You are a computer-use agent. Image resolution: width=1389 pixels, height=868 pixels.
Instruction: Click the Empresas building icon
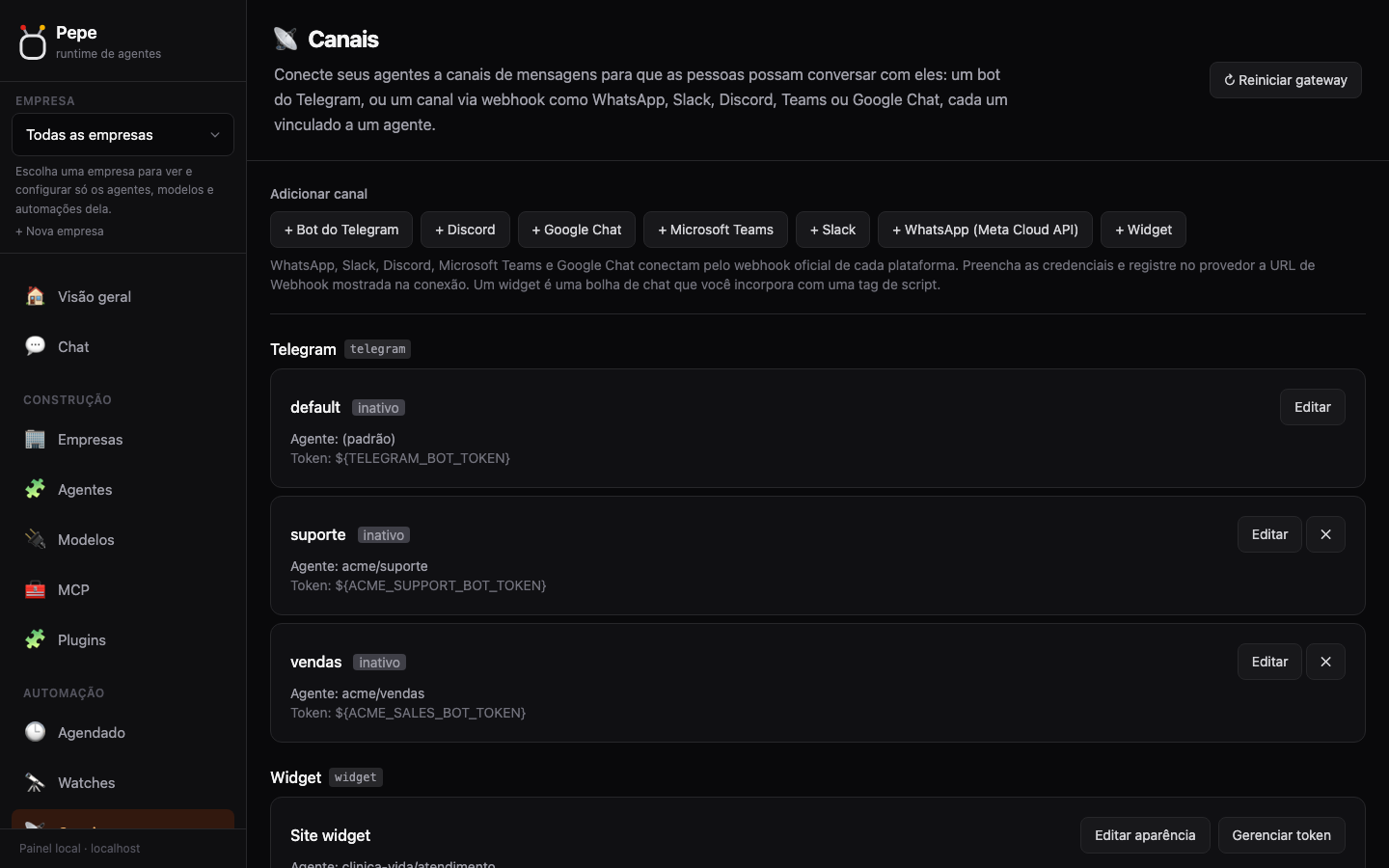35,439
